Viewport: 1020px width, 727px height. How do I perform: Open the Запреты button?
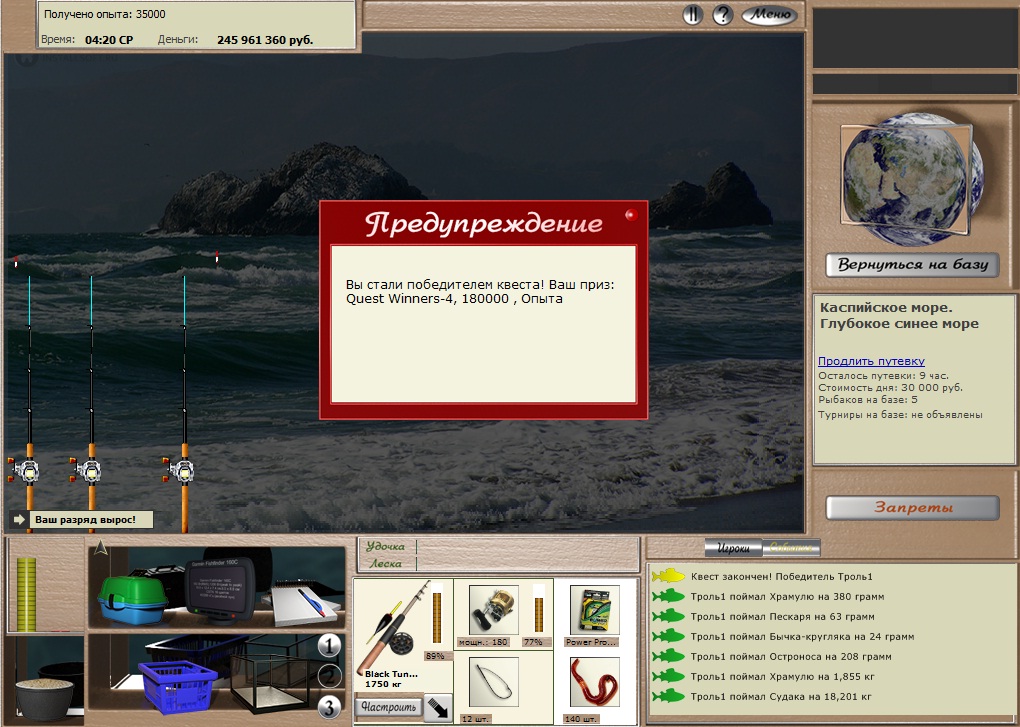tap(912, 507)
